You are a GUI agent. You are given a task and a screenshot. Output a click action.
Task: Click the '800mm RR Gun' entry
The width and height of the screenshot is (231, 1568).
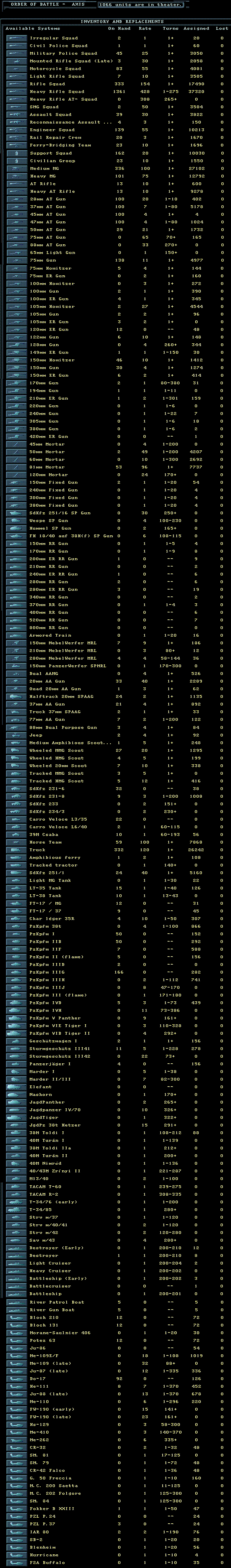tap(49, 627)
